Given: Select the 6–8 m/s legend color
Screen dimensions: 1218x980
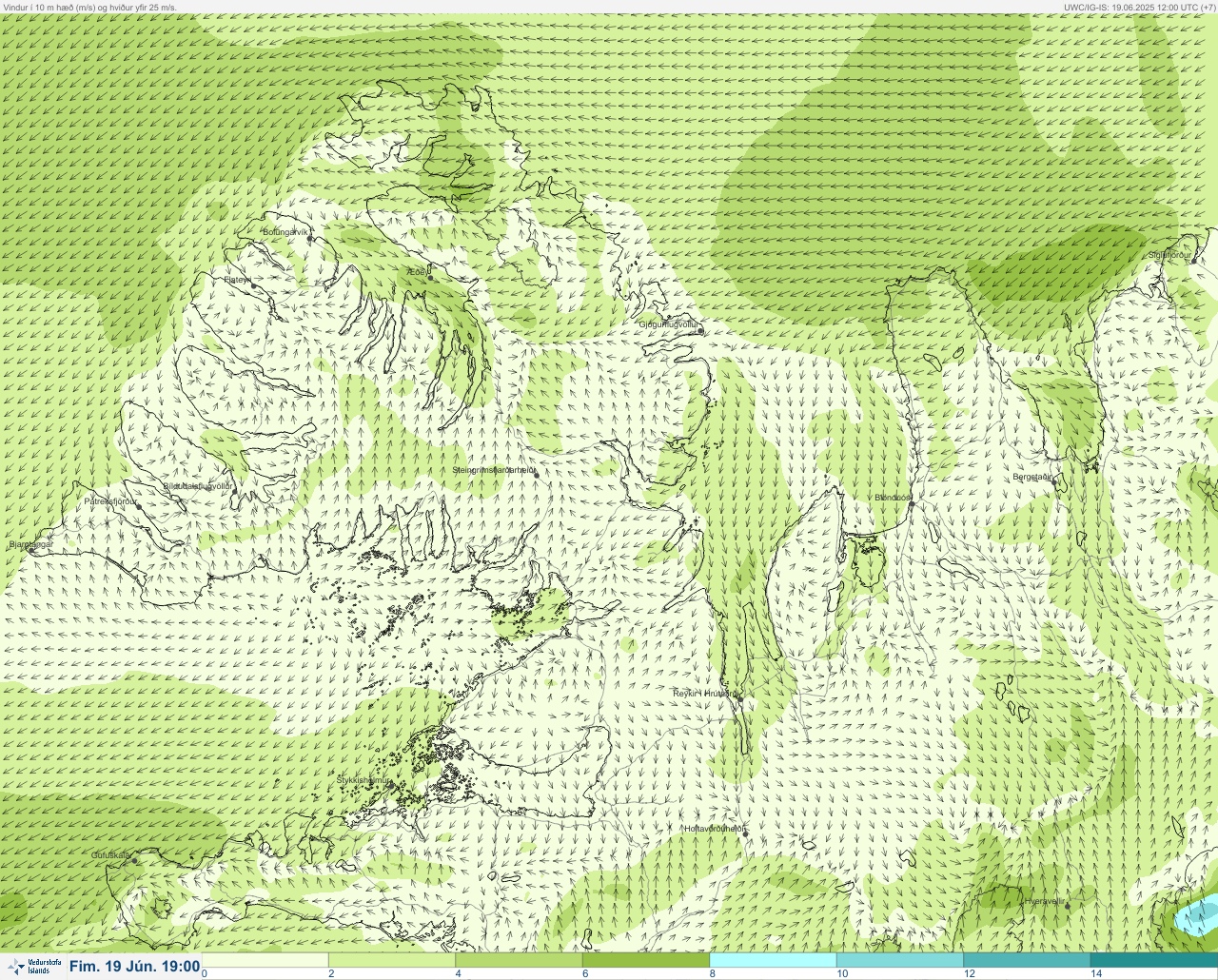Looking at the screenshot, I should (646, 960).
